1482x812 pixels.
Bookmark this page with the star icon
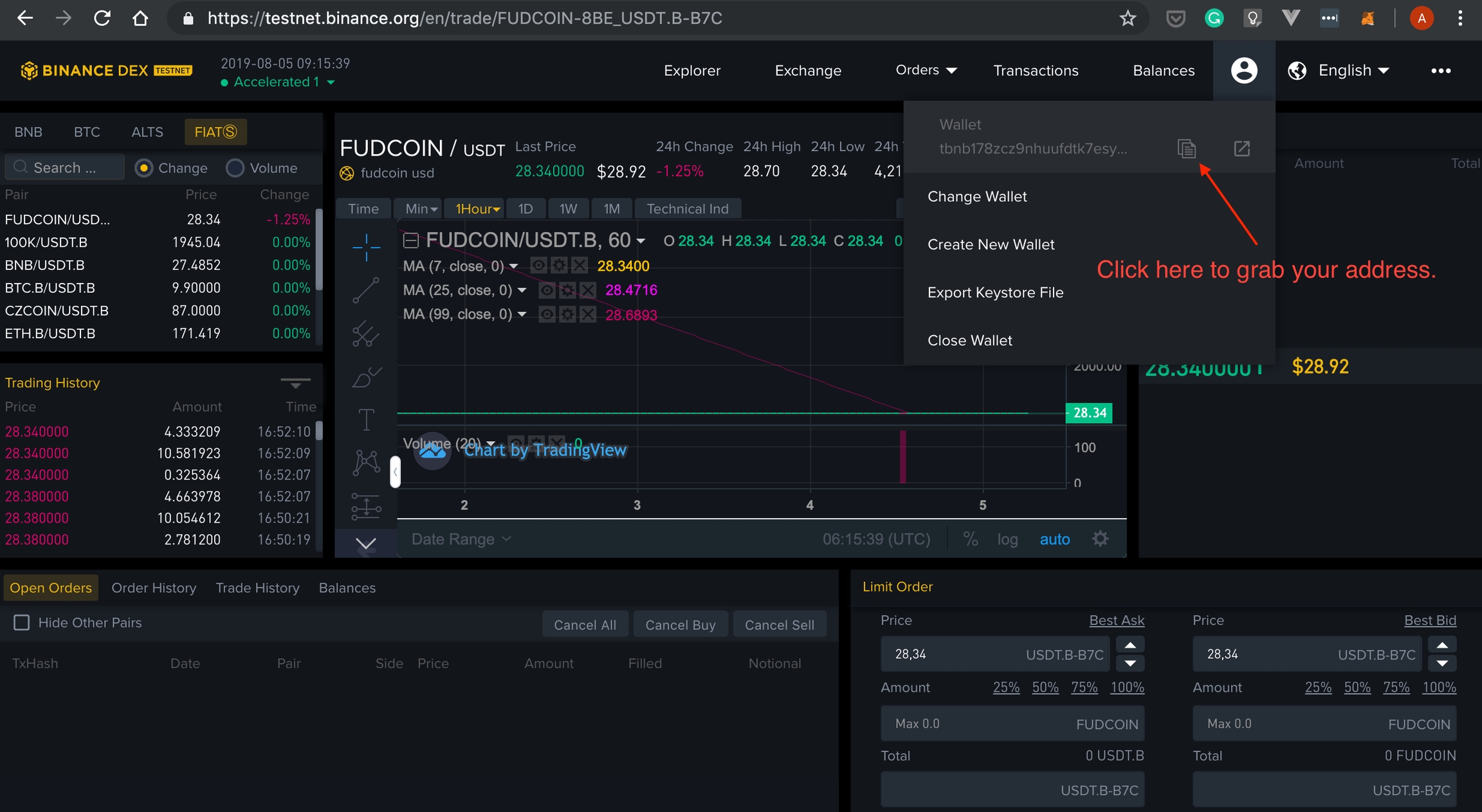[1128, 18]
